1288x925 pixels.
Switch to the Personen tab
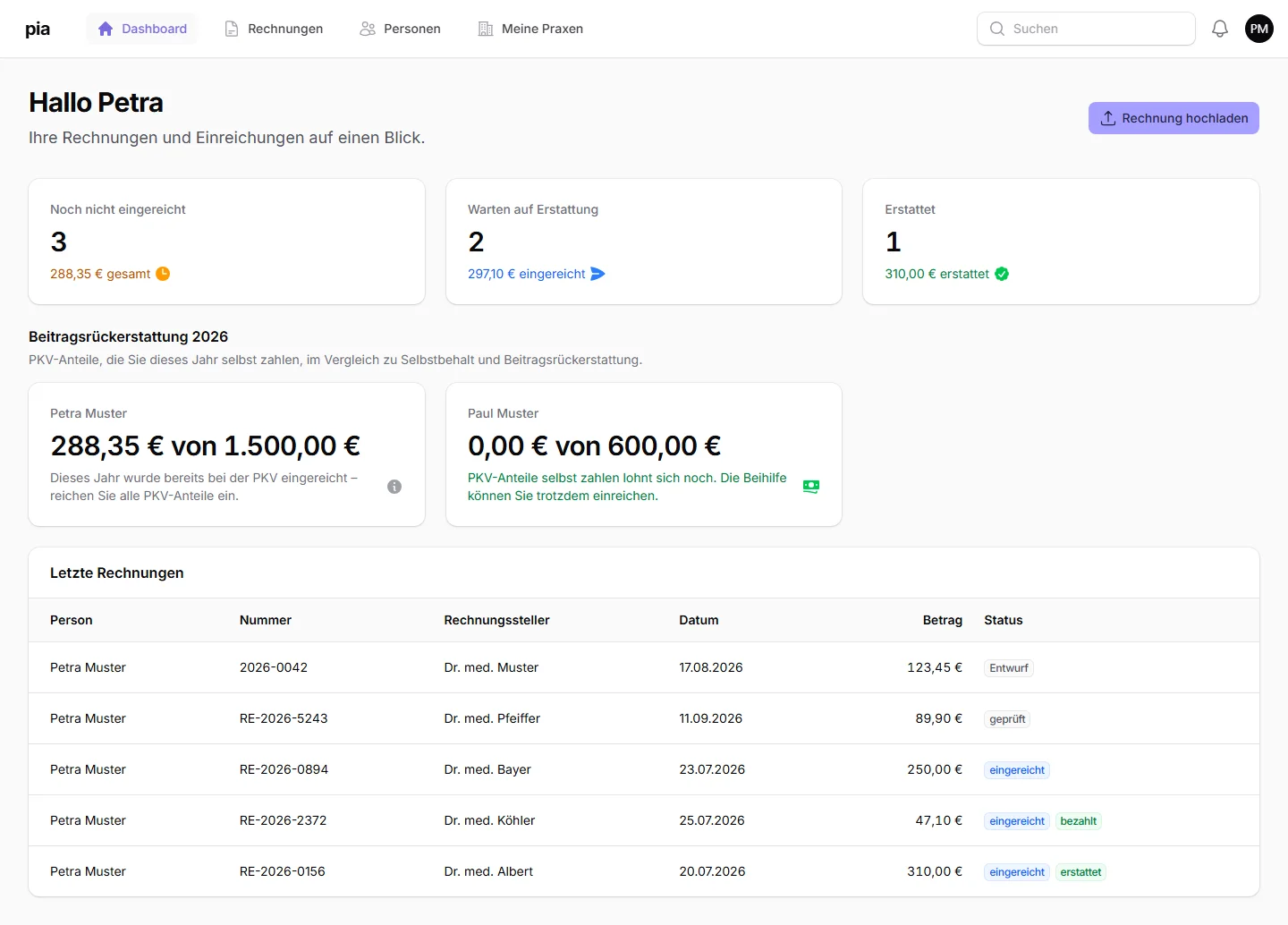tap(400, 29)
